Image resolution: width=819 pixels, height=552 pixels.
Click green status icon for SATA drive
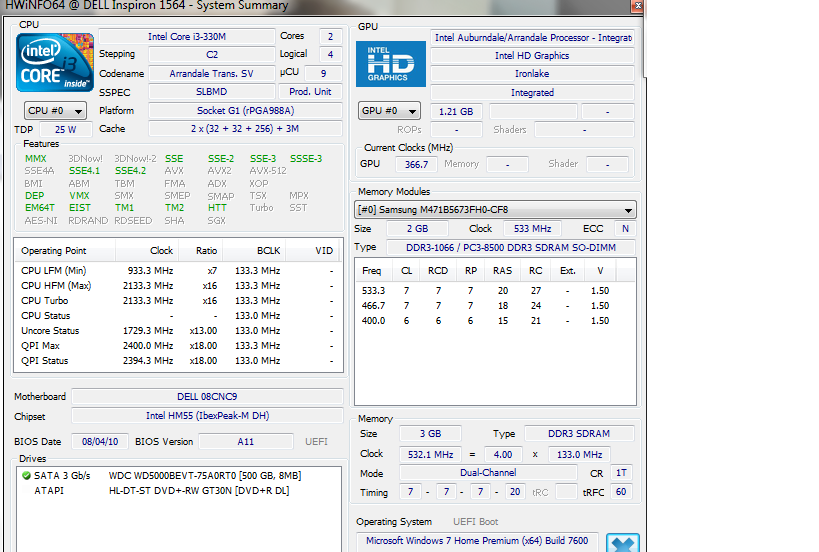tap(26, 476)
